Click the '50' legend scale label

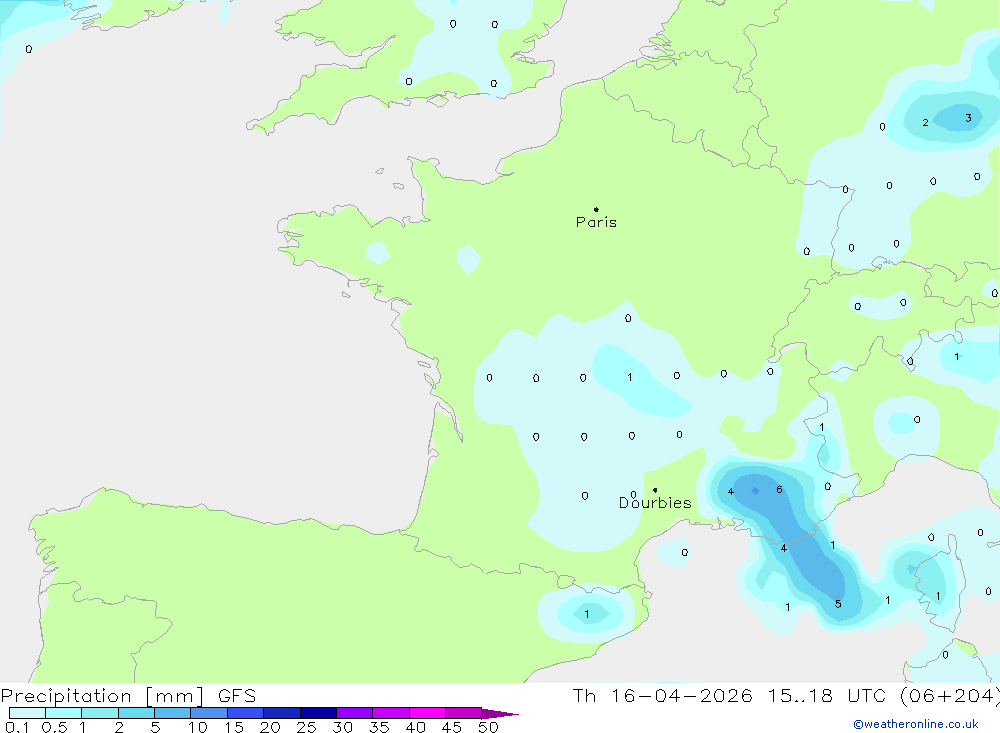tap(488, 727)
